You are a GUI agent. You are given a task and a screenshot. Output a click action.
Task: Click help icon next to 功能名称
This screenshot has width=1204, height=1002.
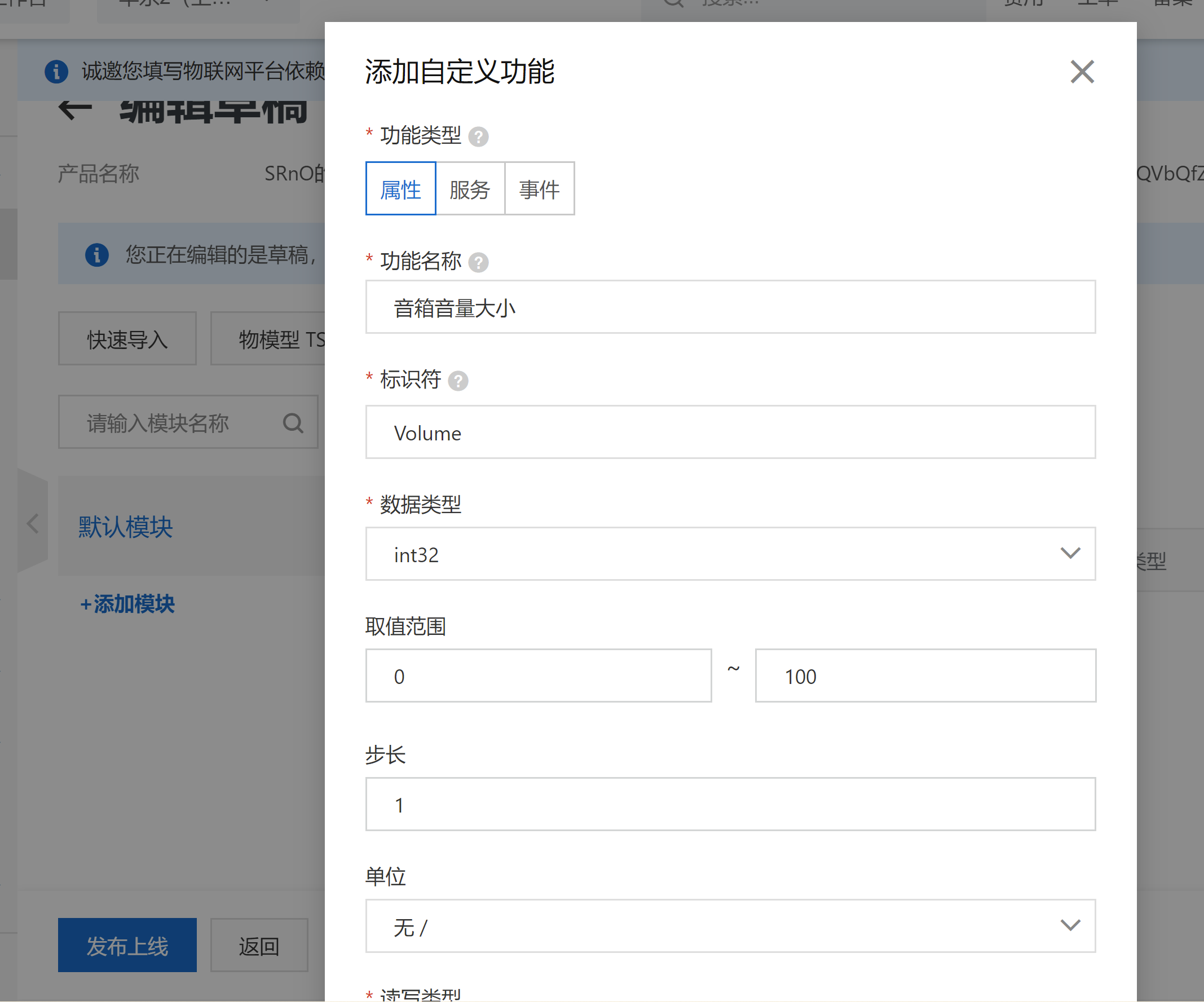[478, 263]
